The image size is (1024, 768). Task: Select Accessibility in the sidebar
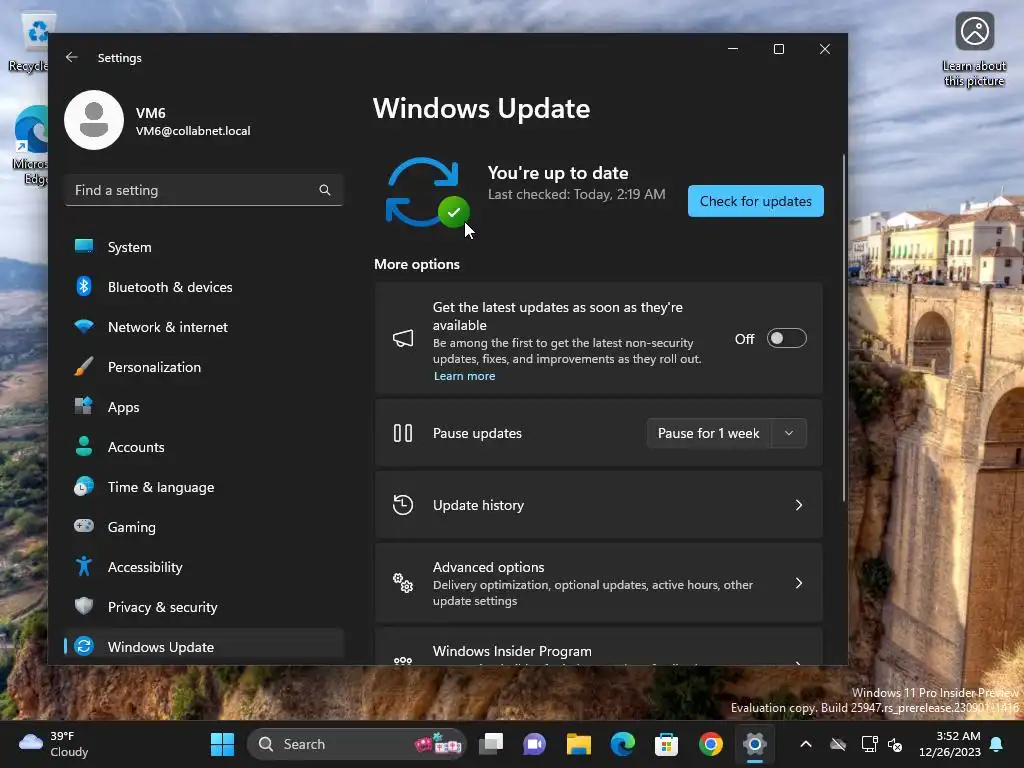(204, 567)
